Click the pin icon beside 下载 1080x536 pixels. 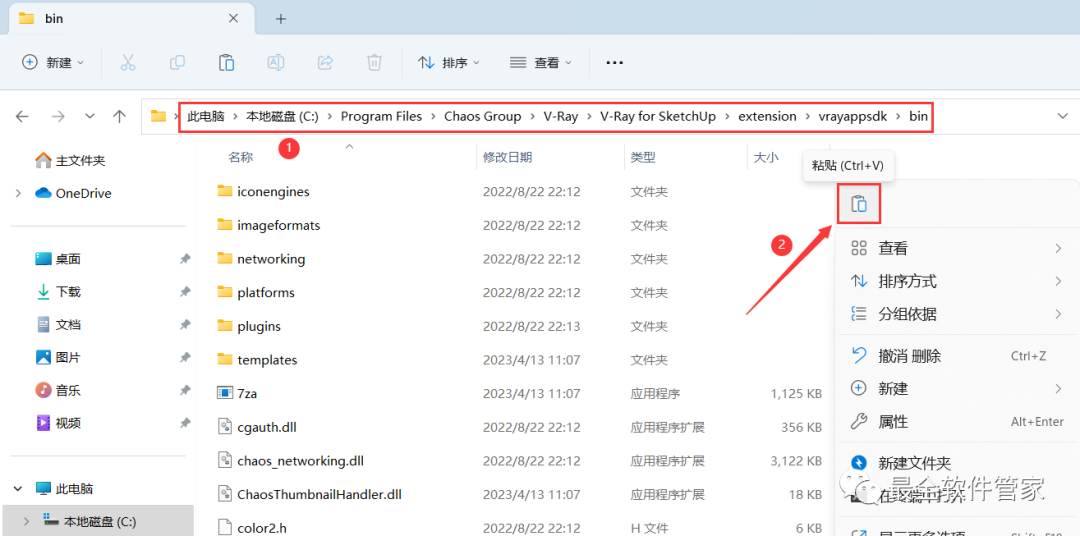tap(185, 292)
